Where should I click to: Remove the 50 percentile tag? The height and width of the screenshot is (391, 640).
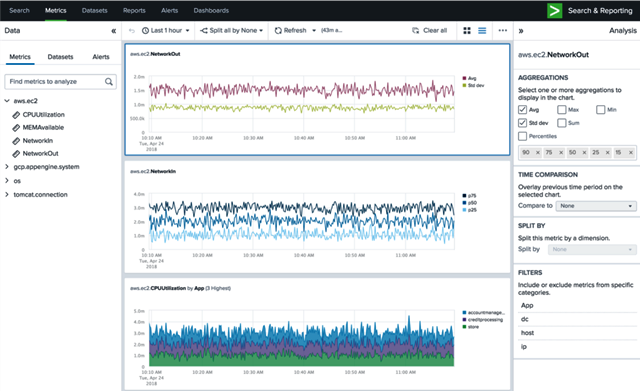[584, 153]
